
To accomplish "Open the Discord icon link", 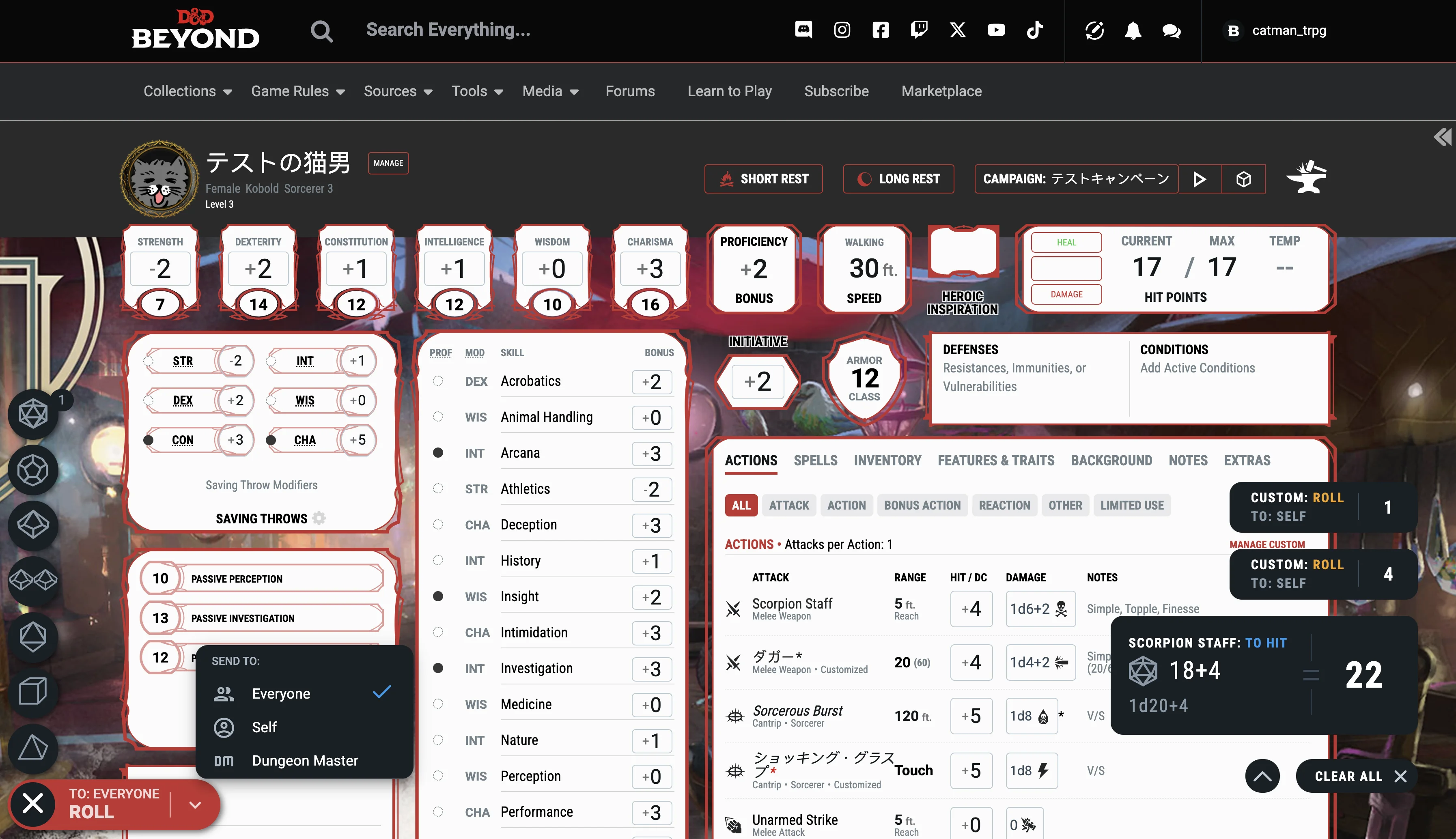I will point(803,30).
